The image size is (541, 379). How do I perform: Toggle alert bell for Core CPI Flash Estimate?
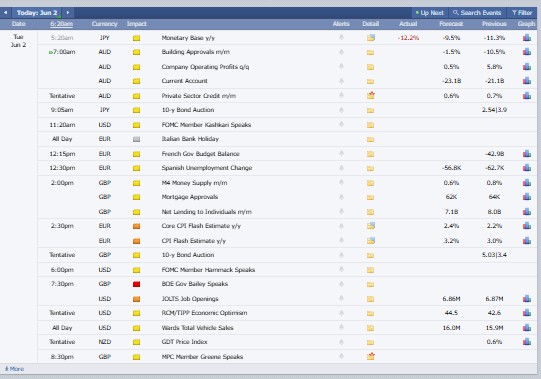(341, 226)
